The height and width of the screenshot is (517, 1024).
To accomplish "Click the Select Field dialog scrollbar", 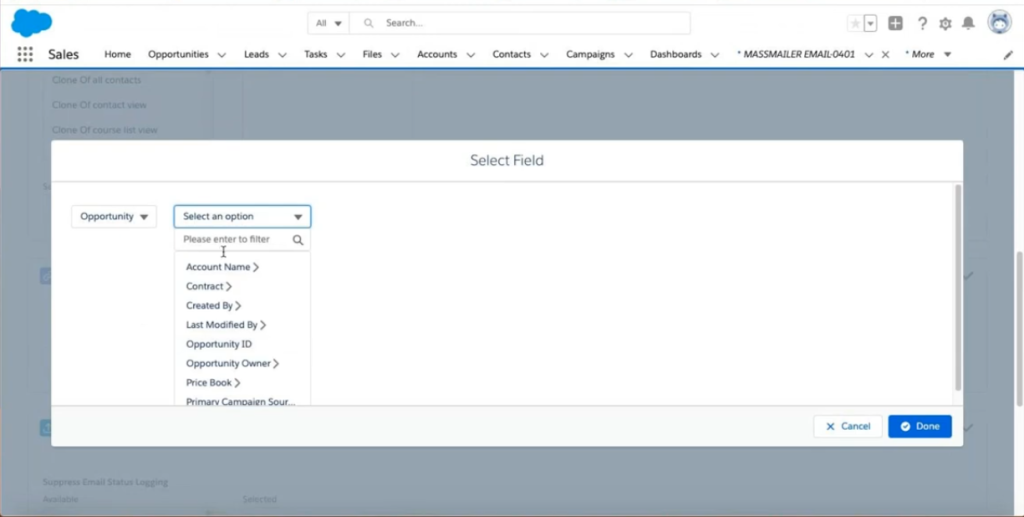I will click(x=958, y=287).
